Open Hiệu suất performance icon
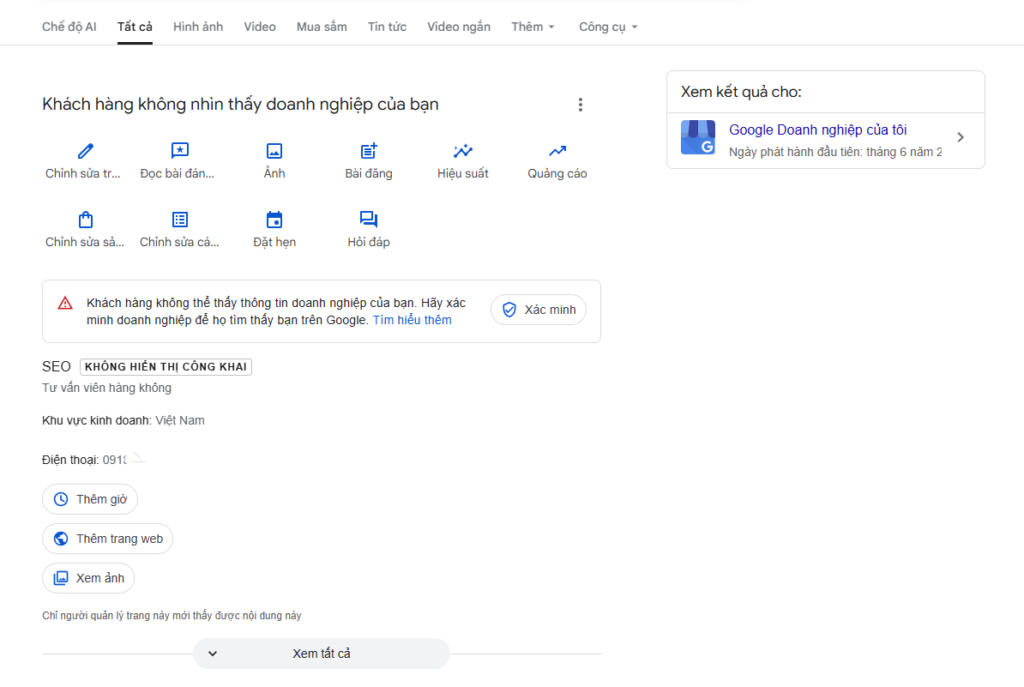Viewport: 1024px width, 687px height. click(x=462, y=151)
